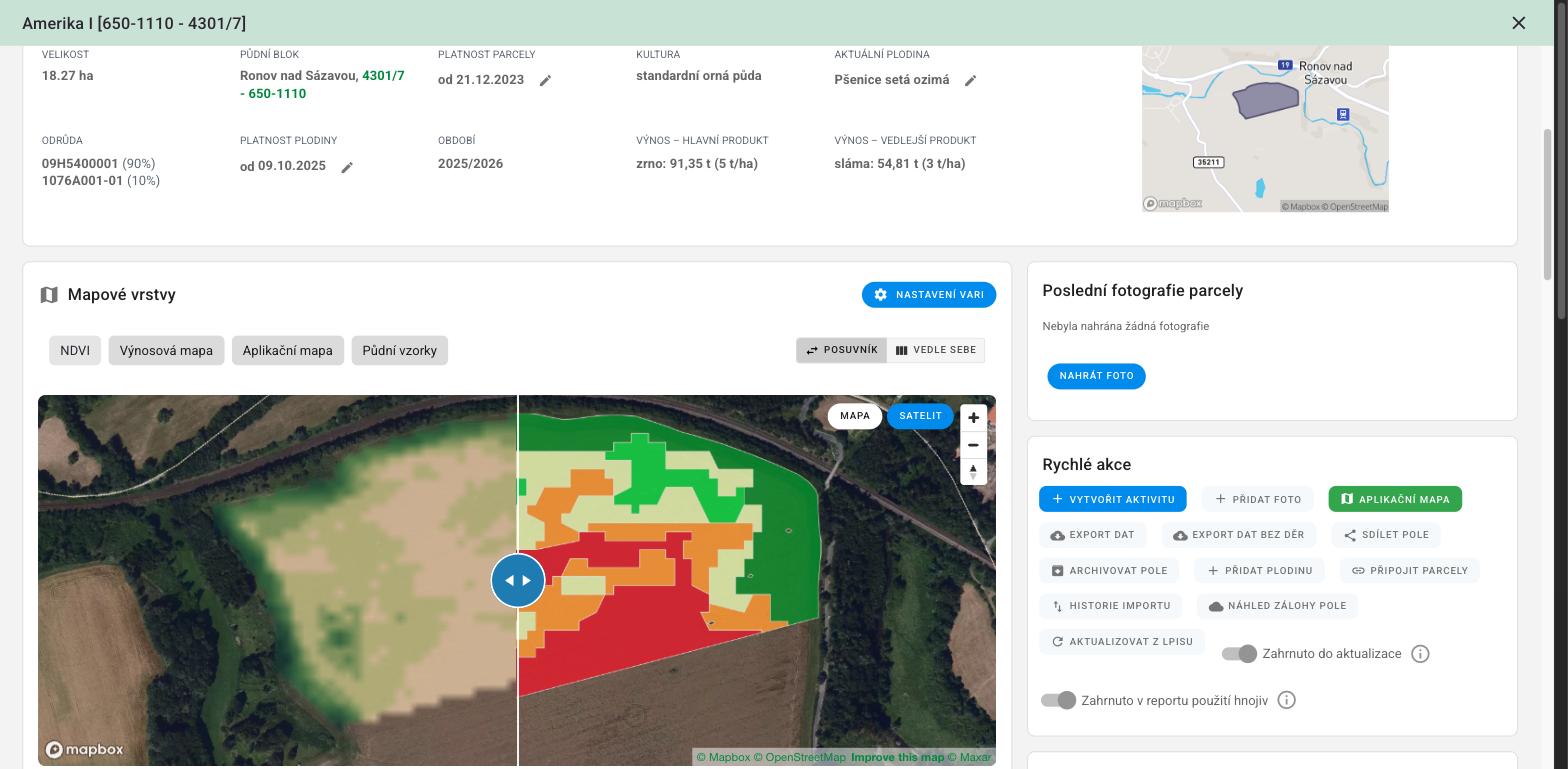The image size is (1568, 769).
Task: Select Satelit base layer
Action: pyautogui.click(x=920, y=416)
